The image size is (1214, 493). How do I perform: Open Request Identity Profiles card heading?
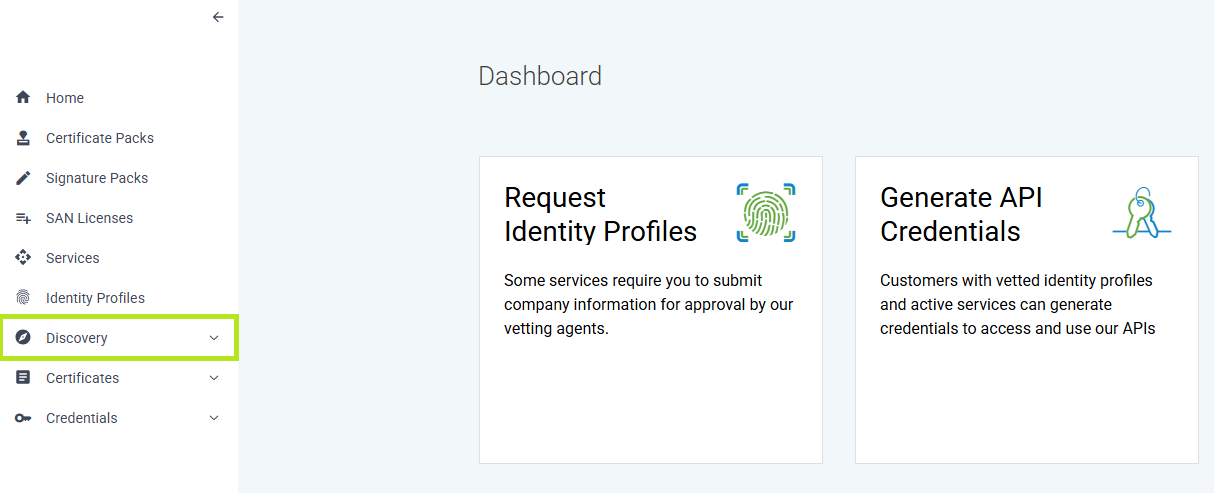600,214
